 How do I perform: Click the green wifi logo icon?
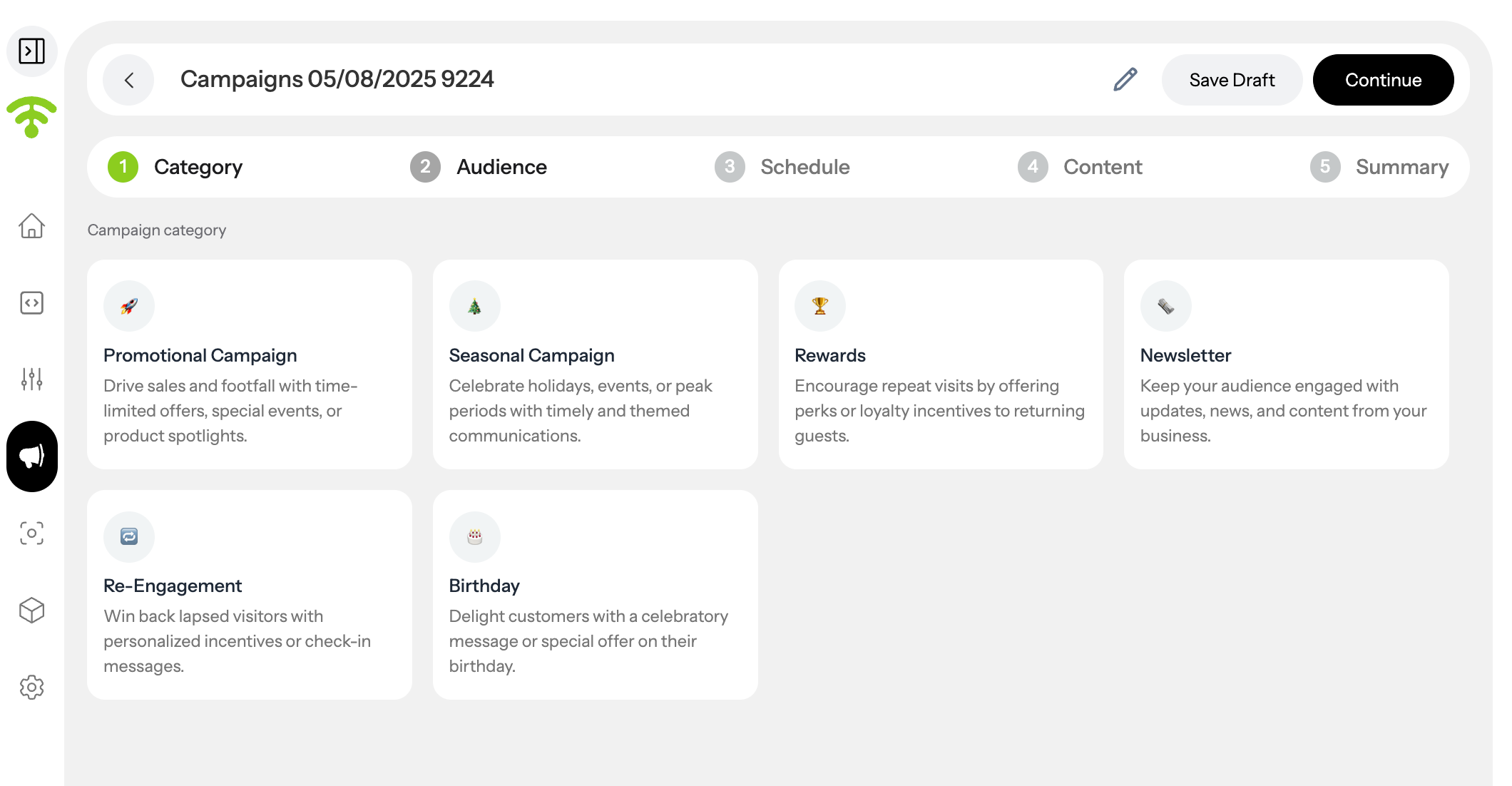(x=31, y=117)
